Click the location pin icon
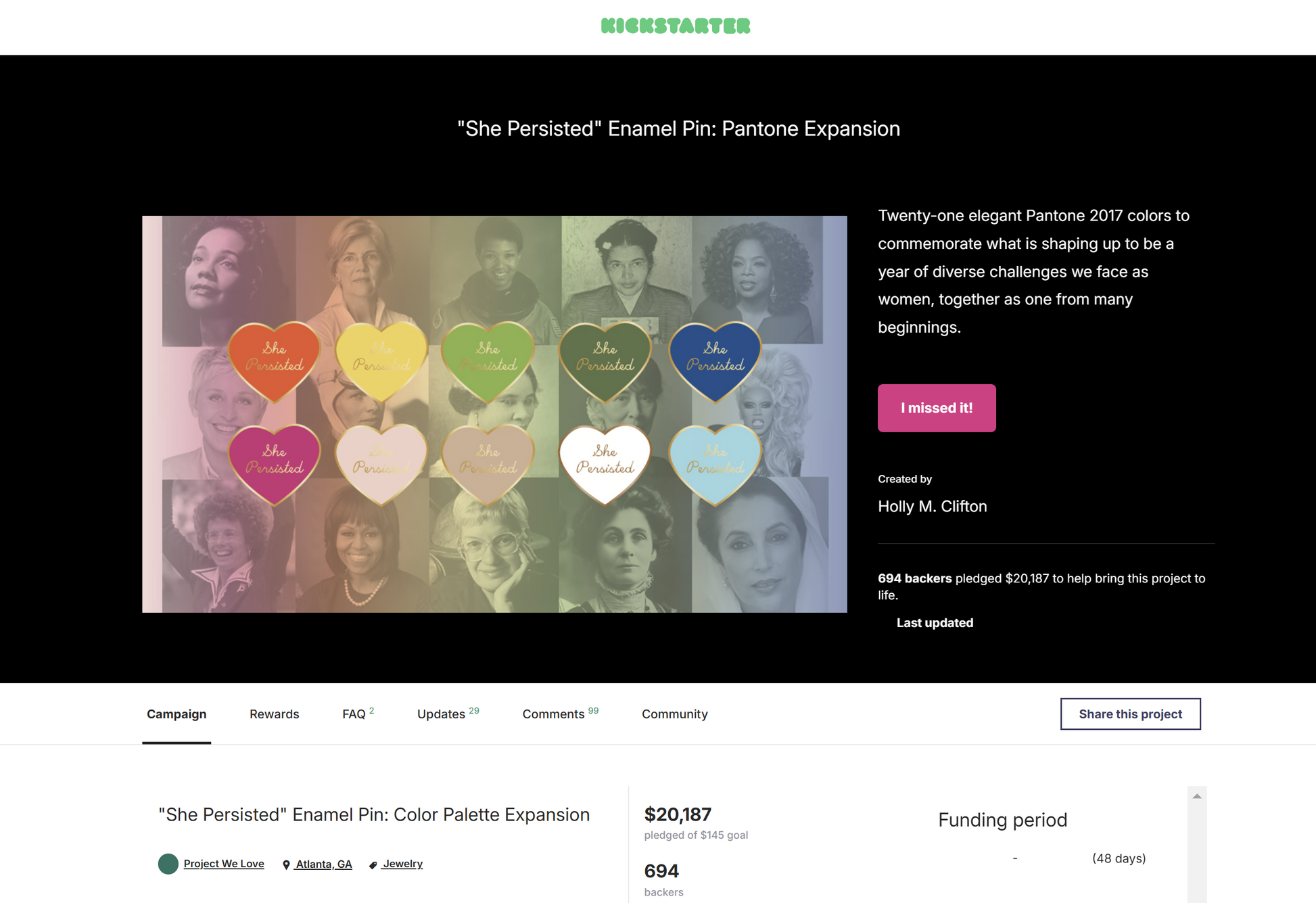 286,864
